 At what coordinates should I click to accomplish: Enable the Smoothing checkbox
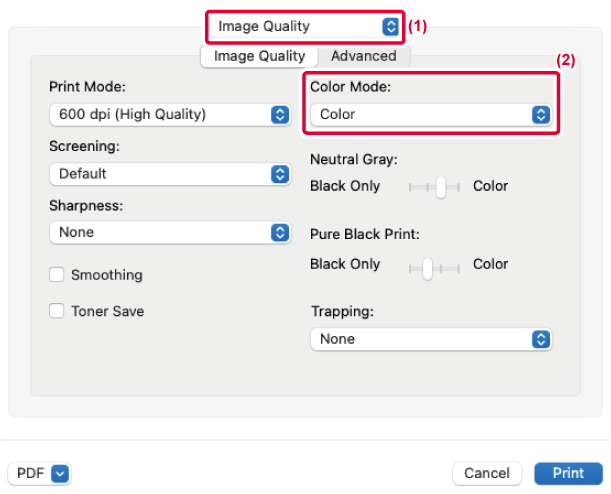tap(57, 275)
